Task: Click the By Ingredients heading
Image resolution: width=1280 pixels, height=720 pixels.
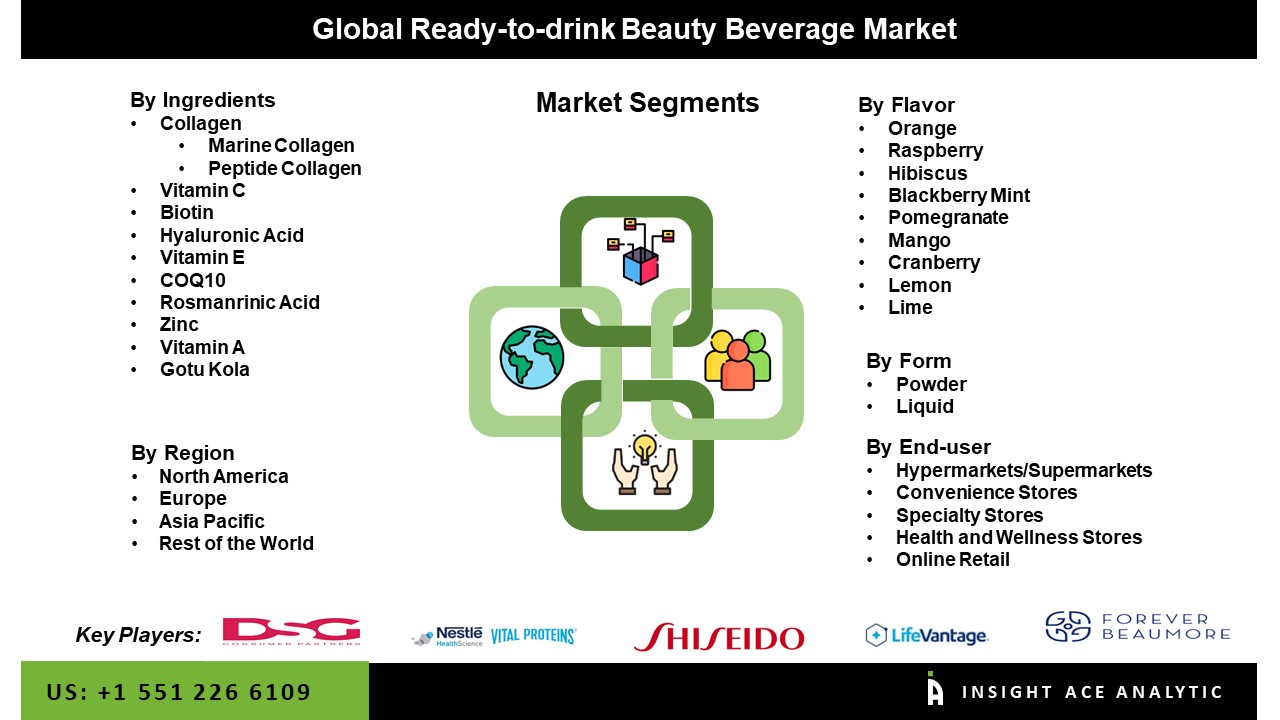Action: coord(202,100)
